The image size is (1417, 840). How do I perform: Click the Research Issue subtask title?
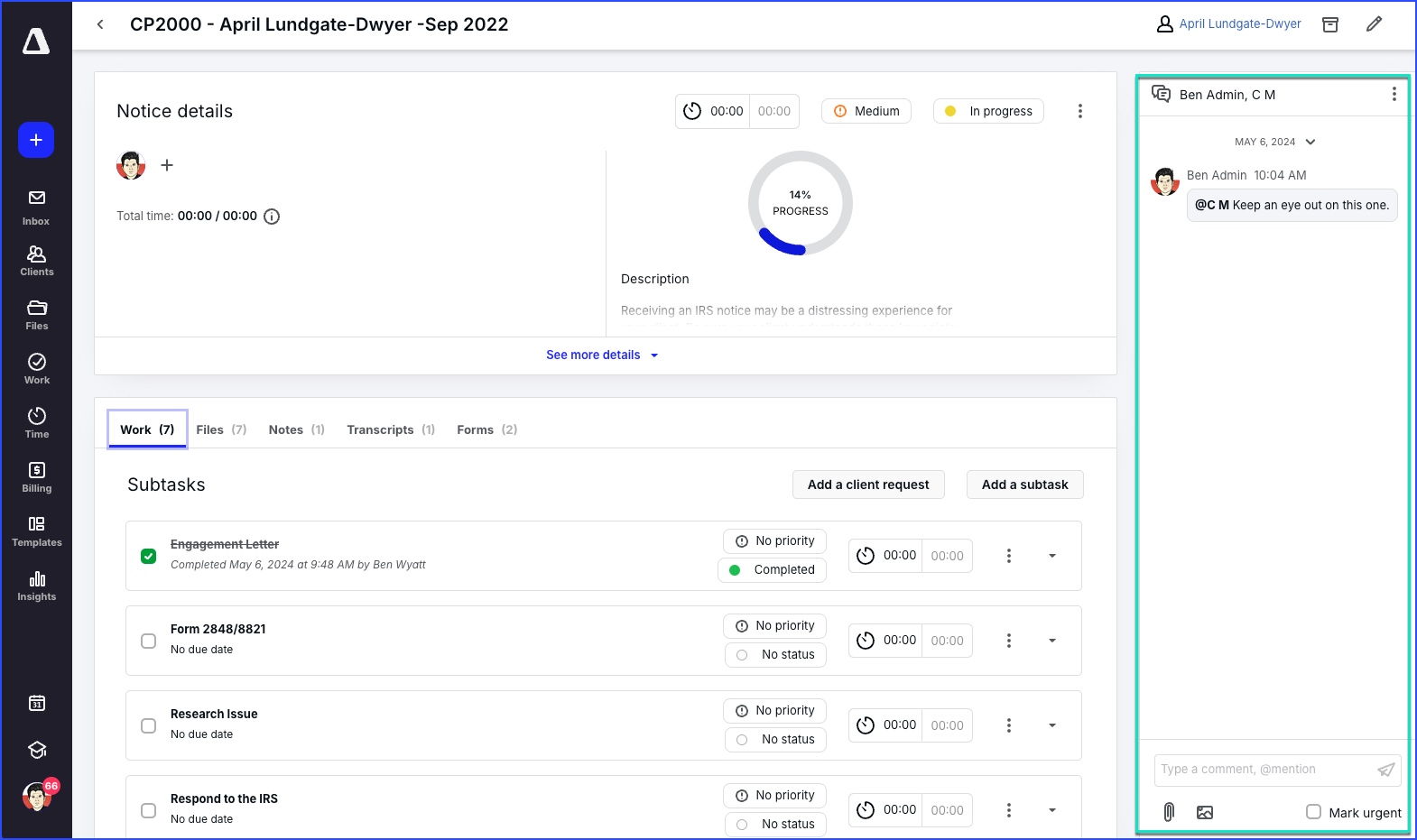[x=214, y=714]
